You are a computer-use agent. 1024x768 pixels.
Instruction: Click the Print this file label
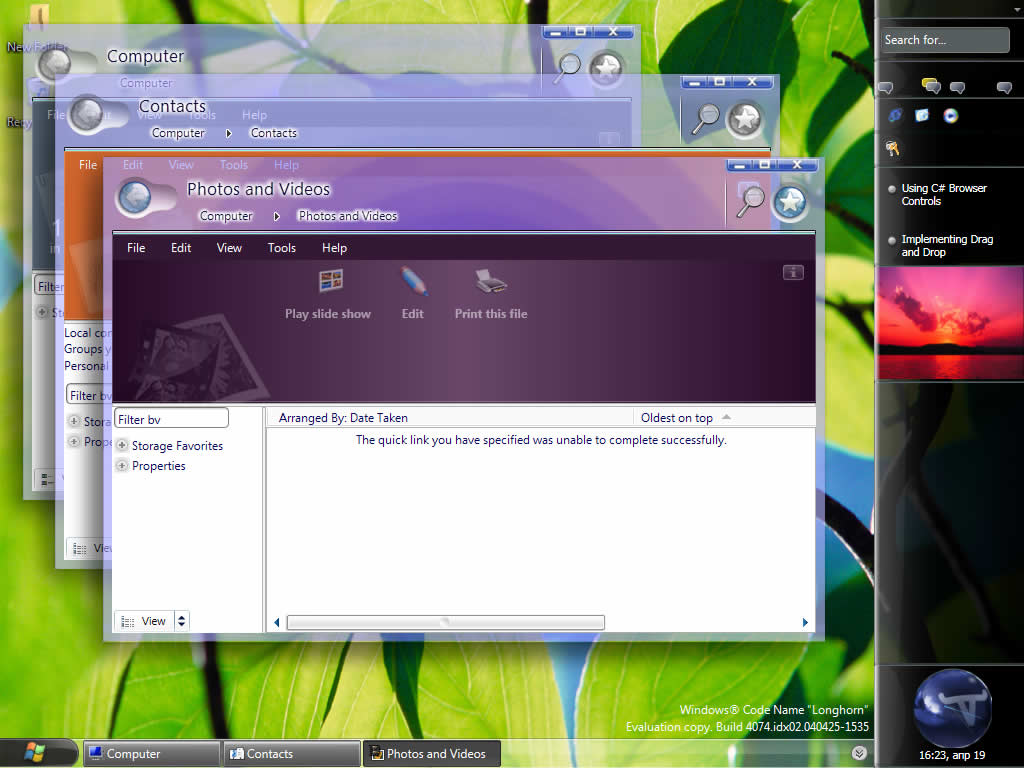[491, 313]
